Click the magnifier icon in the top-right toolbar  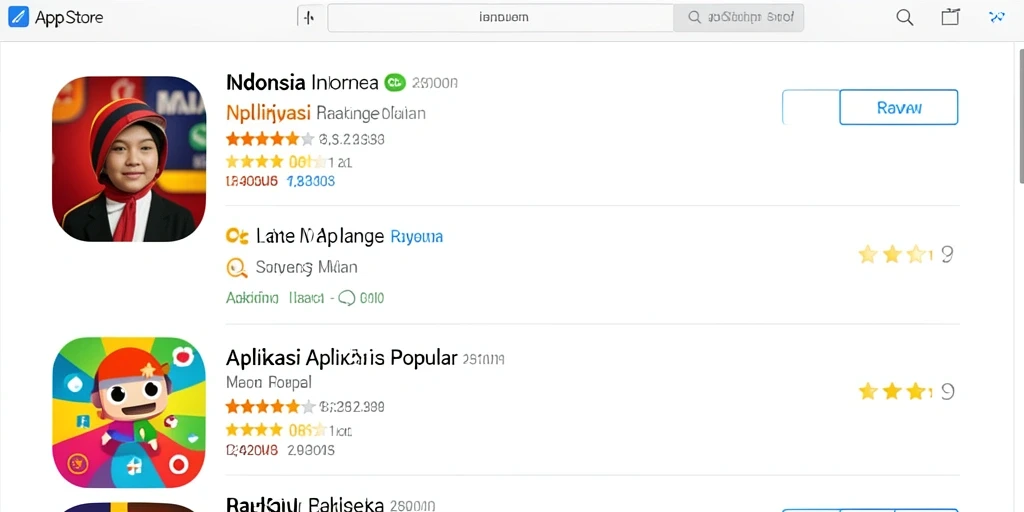tap(904, 18)
